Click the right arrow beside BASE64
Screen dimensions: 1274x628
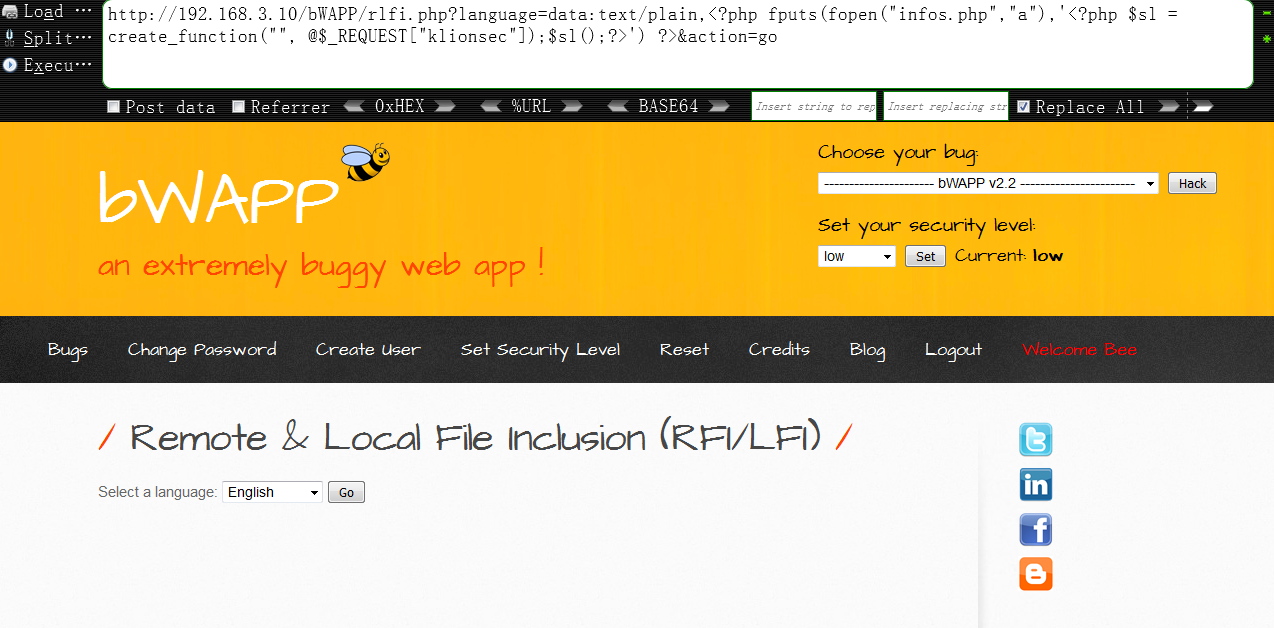coord(720,106)
